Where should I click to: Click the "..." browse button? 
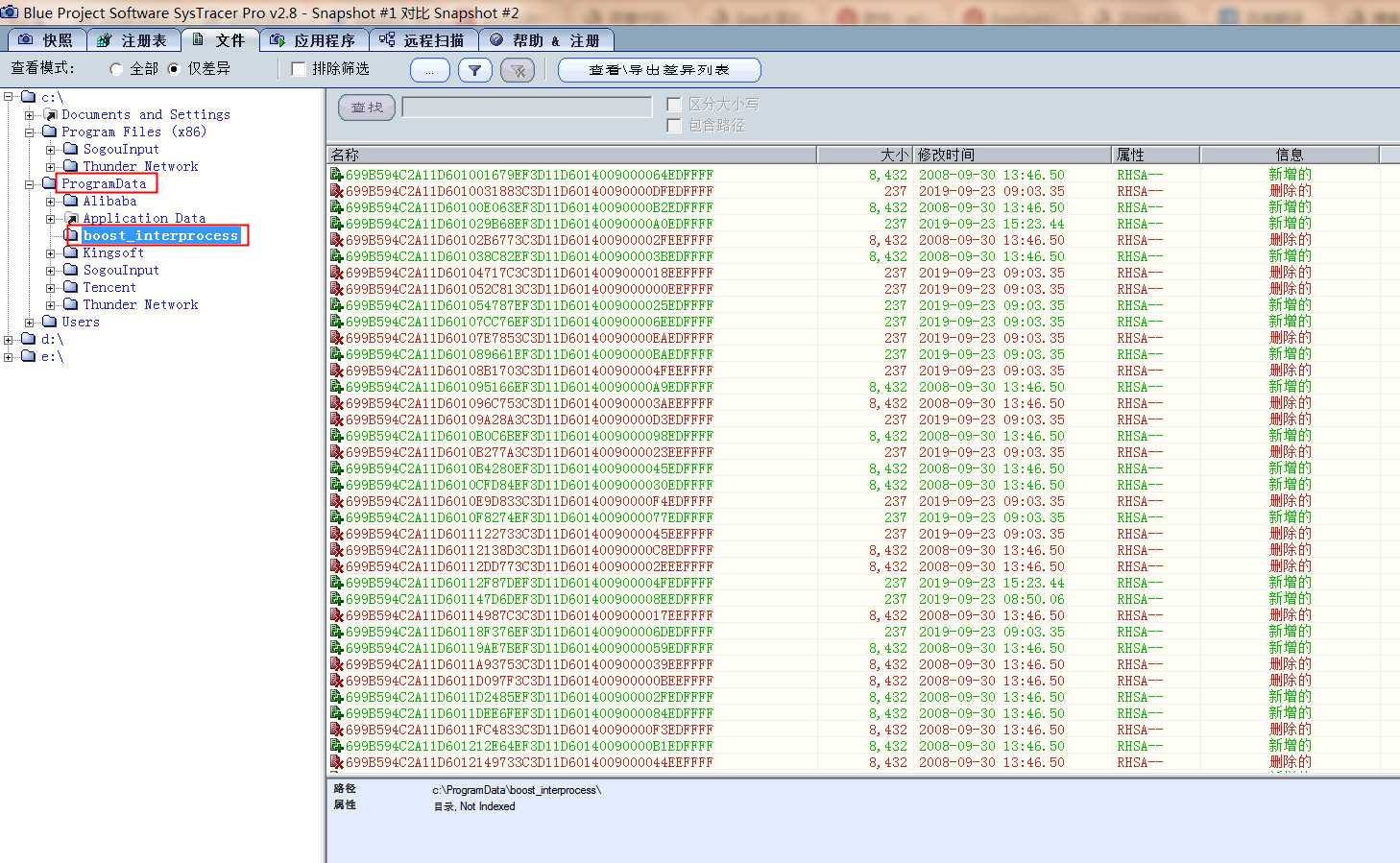(429, 70)
